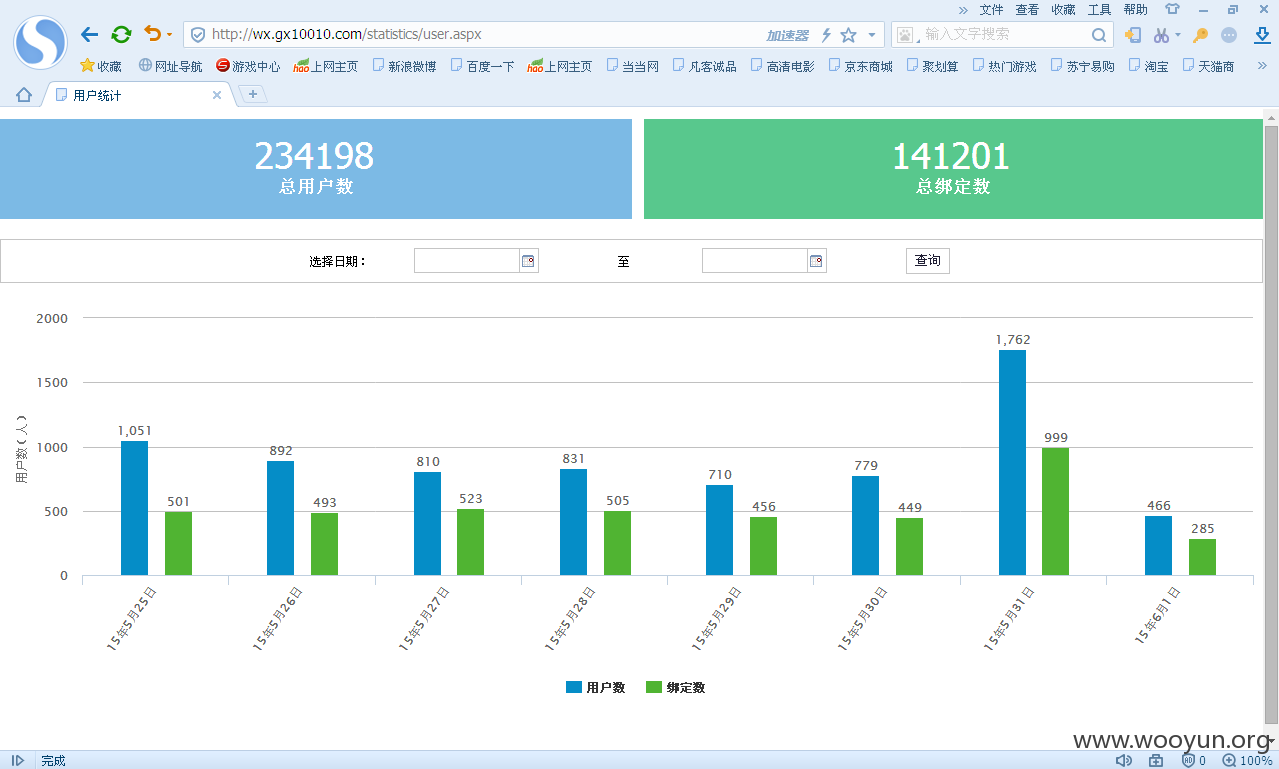Open the 文件 menu
The height and width of the screenshot is (769, 1279).
(x=991, y=9)
